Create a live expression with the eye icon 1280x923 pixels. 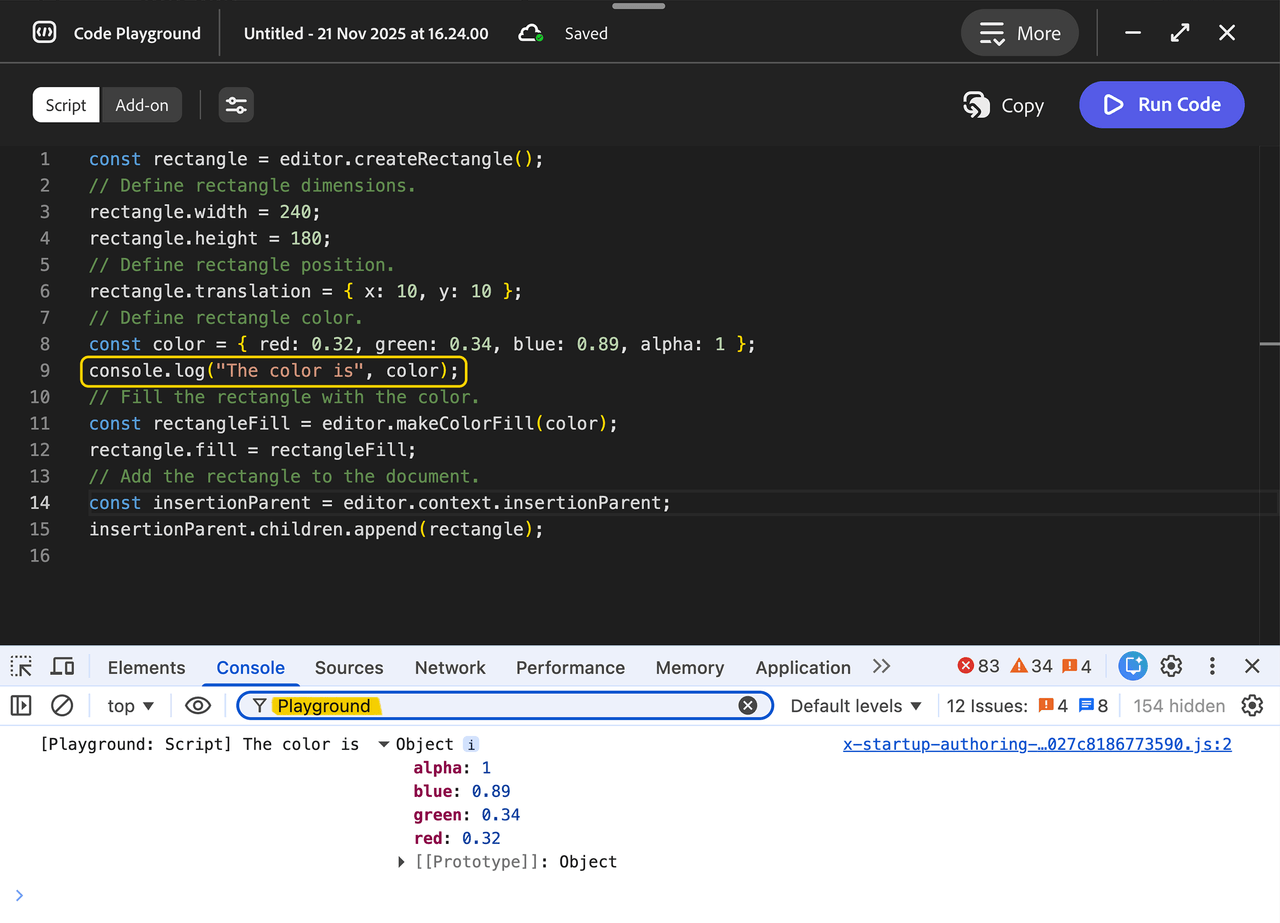tap(197, 705)
